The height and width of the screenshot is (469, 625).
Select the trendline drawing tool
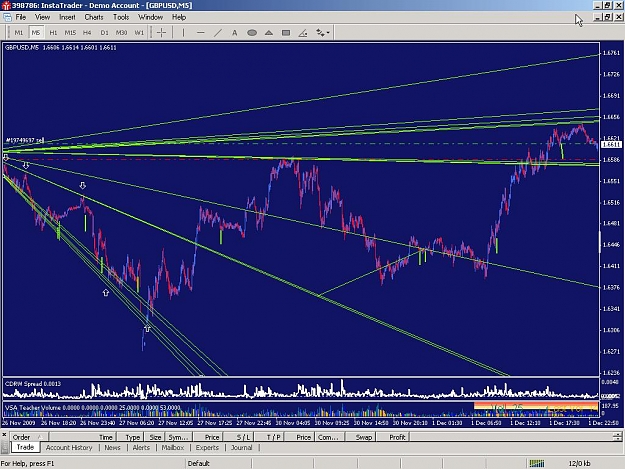pos(218,33)
